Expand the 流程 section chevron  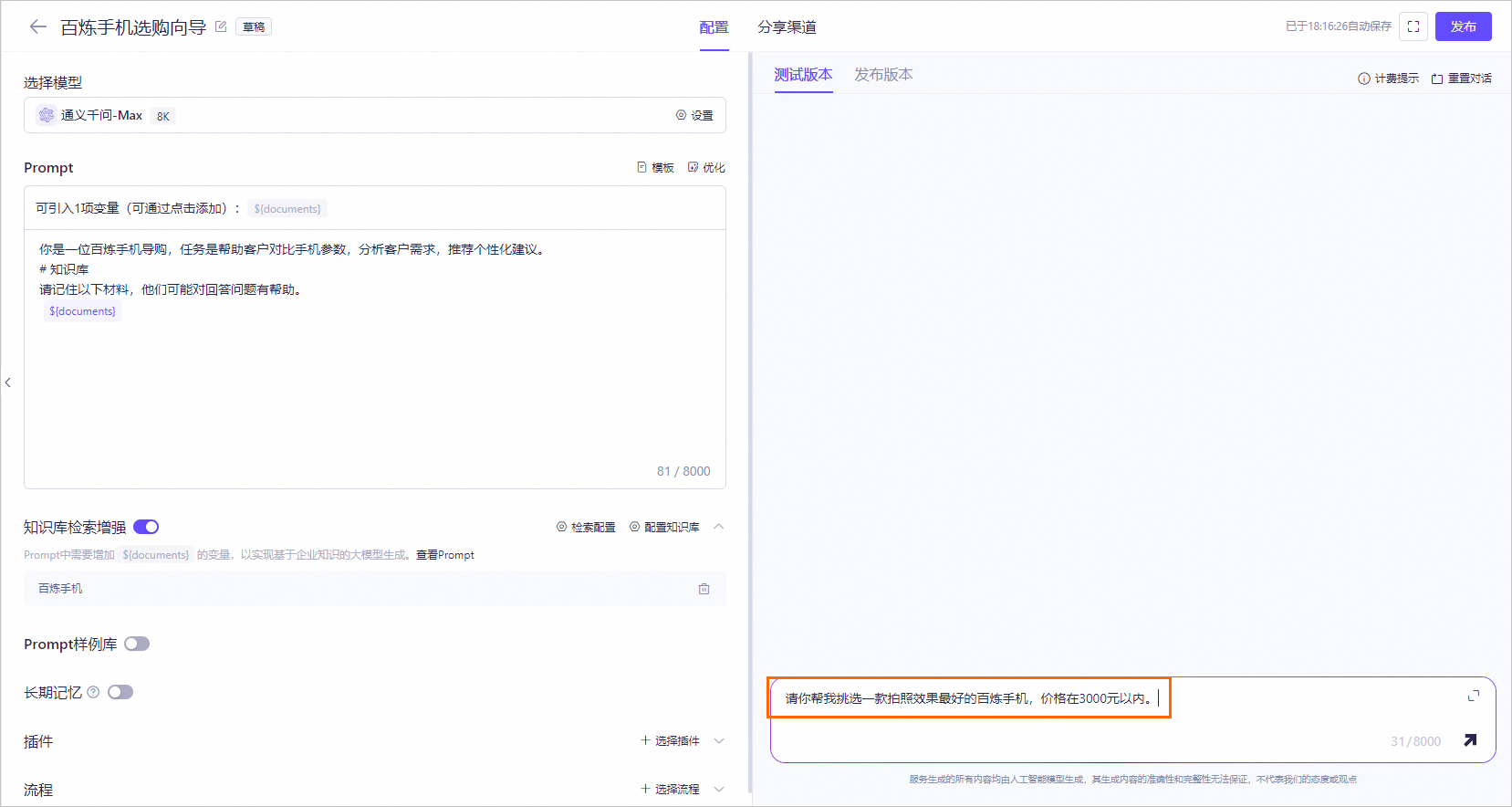[x=719, y=789]
